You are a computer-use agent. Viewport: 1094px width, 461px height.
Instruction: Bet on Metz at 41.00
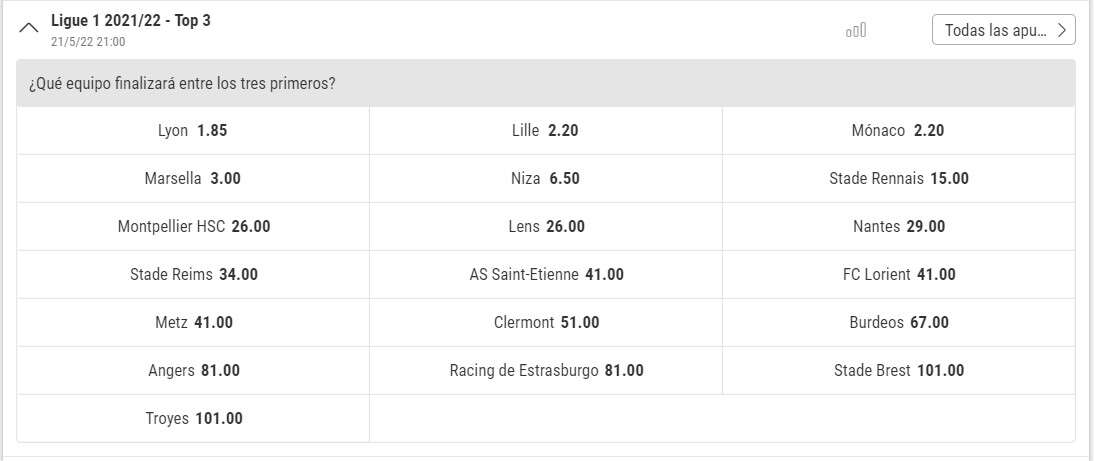(x=193, y=323)
